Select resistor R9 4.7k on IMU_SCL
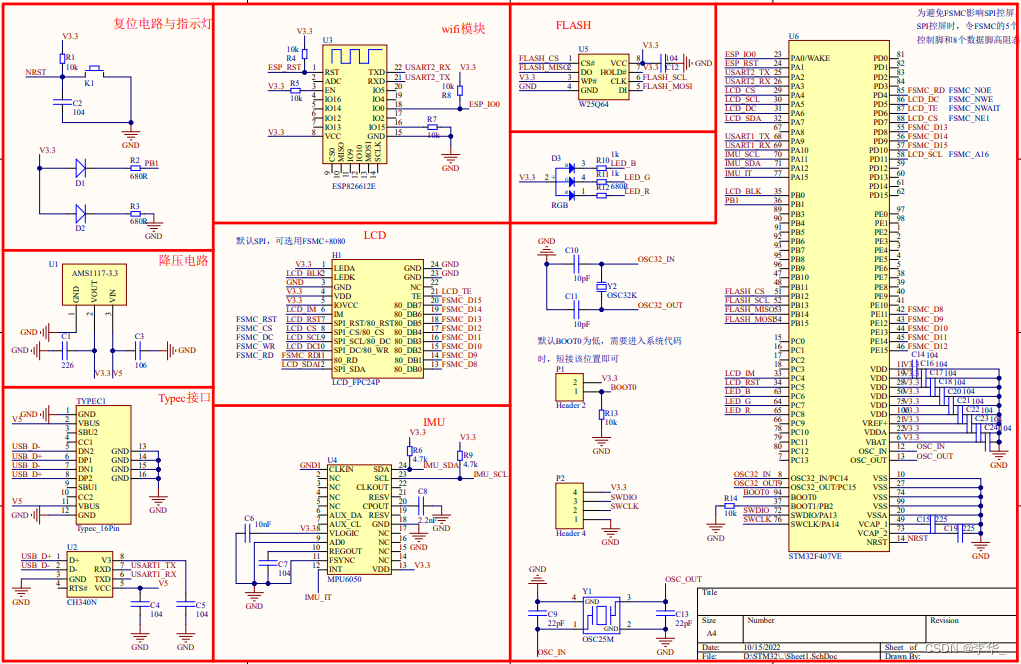 pyautogui.click(x=460, y=456)
